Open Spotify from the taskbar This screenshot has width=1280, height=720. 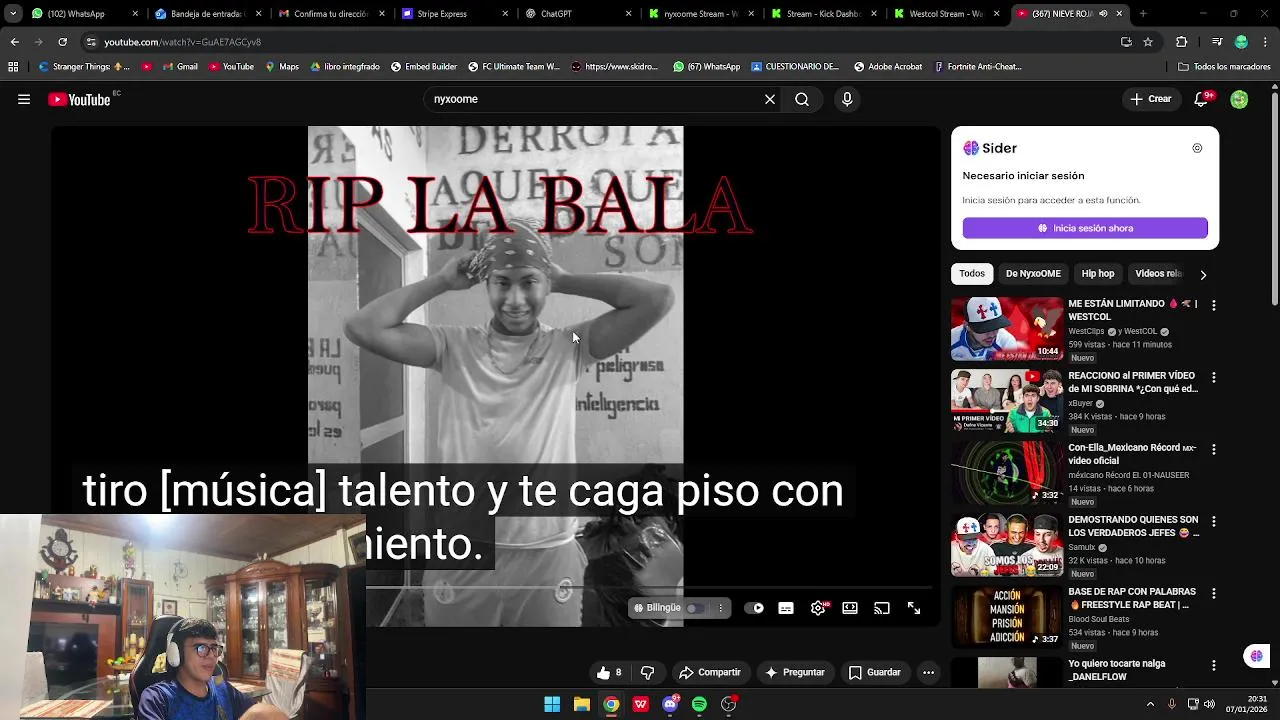(x=699, y=704)
